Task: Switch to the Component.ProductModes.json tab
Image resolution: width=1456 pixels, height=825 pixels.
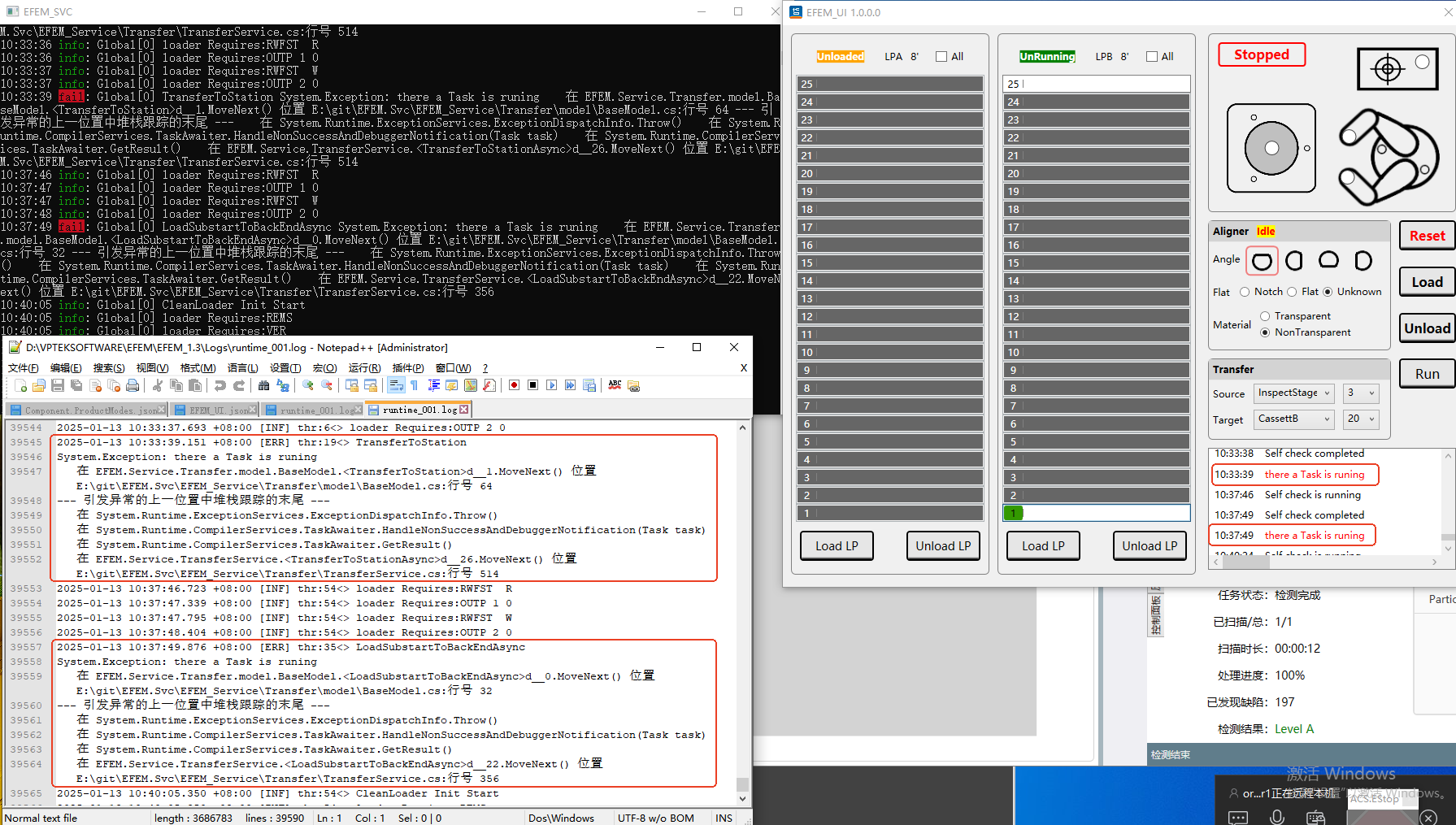Action: 85,410
